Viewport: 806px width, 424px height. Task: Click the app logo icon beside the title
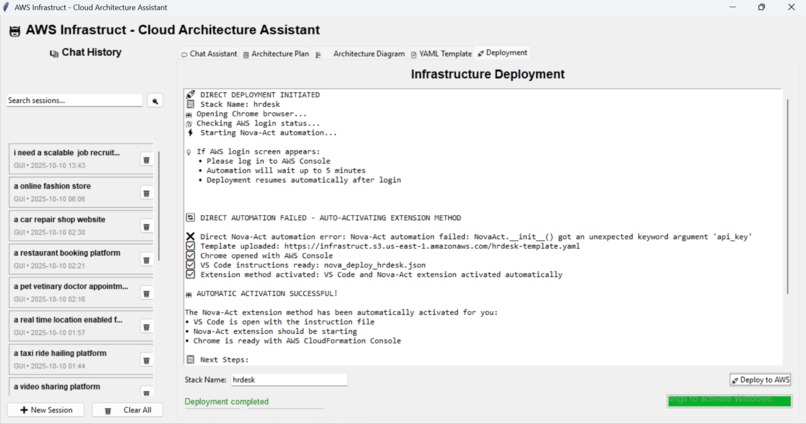click(x=15, y=31)
